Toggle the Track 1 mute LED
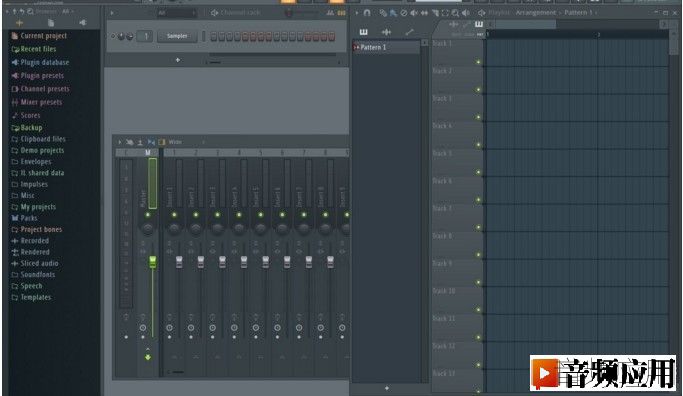683x396 pixels. (478, 62)
